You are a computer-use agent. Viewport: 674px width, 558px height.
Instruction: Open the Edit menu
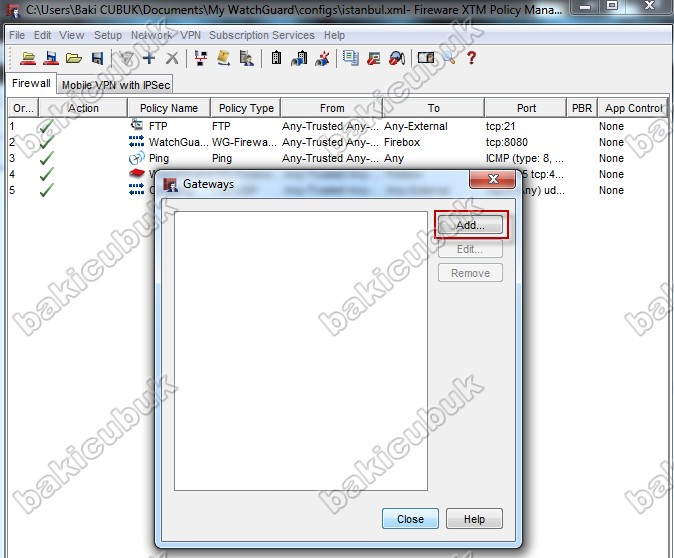(43, 35)
